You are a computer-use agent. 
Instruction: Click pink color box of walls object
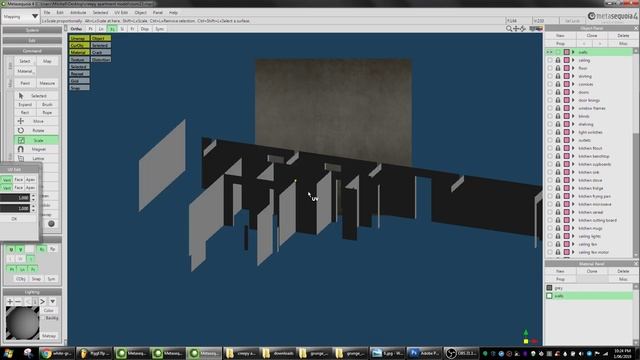(x=567, y=52)
